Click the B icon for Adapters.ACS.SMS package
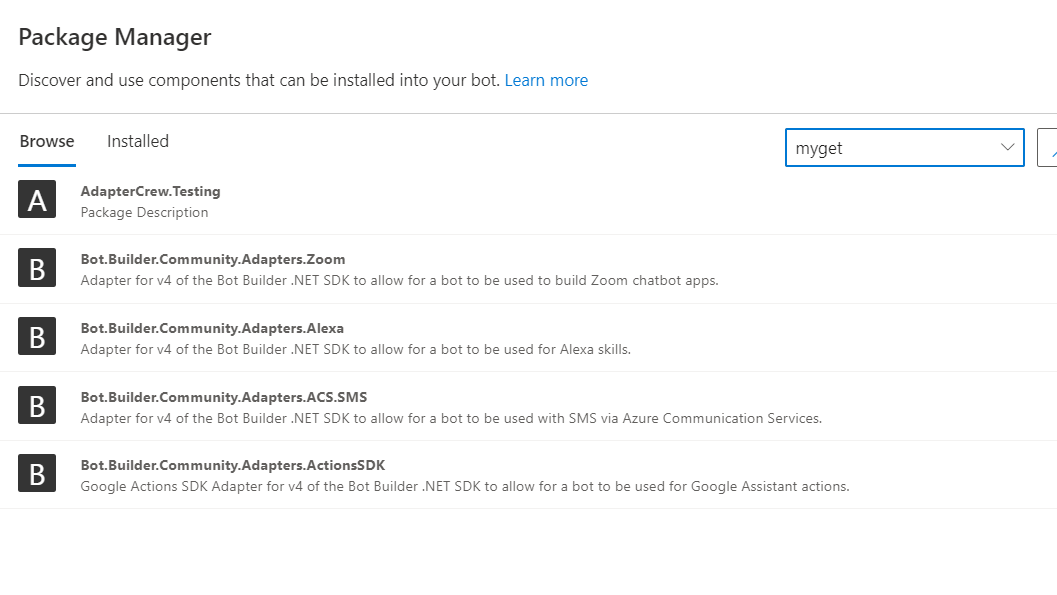The image size is (1057, 595). click(x=37, y=406)
